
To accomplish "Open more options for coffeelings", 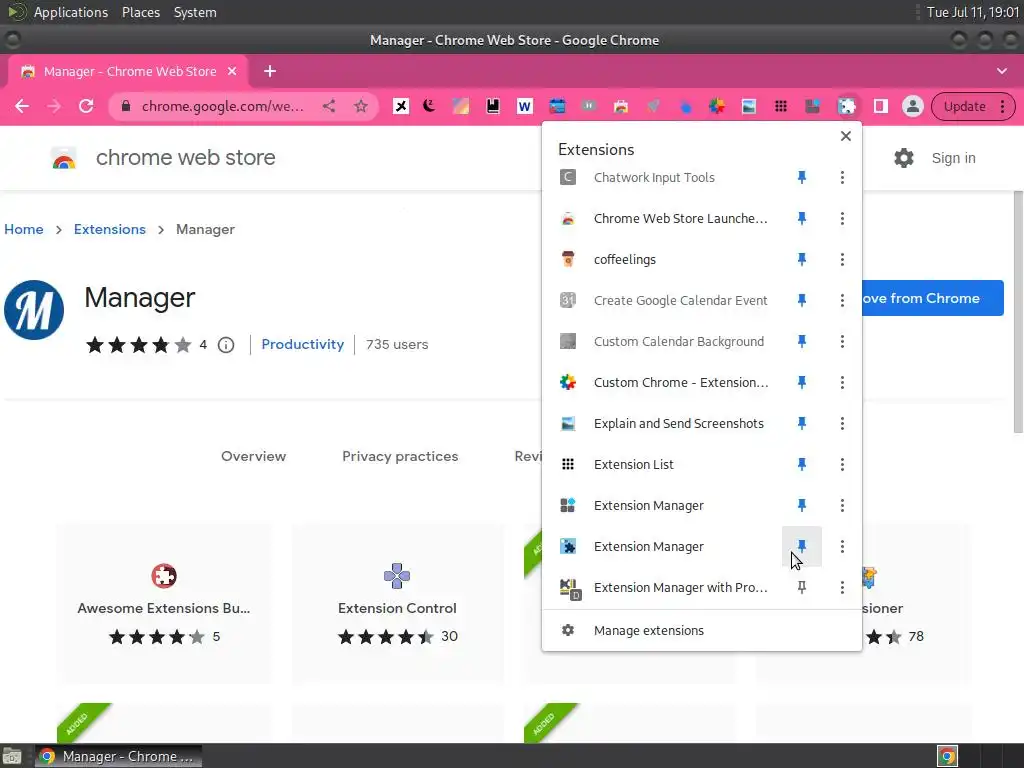I will [x=842, y=259].
